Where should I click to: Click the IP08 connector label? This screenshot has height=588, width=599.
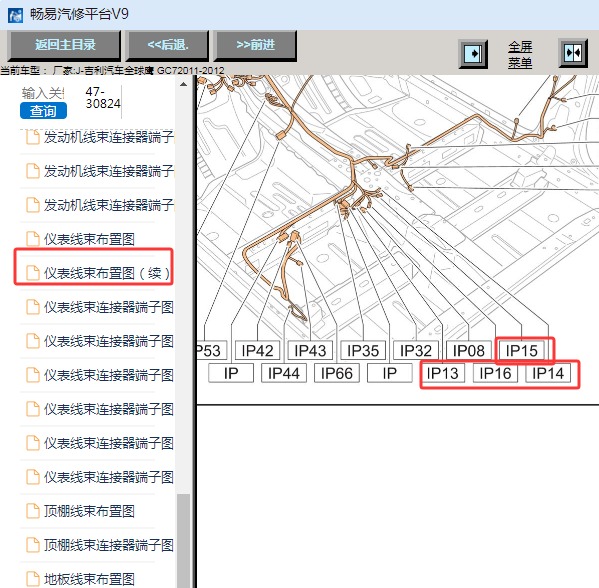[x=468, y=350]
